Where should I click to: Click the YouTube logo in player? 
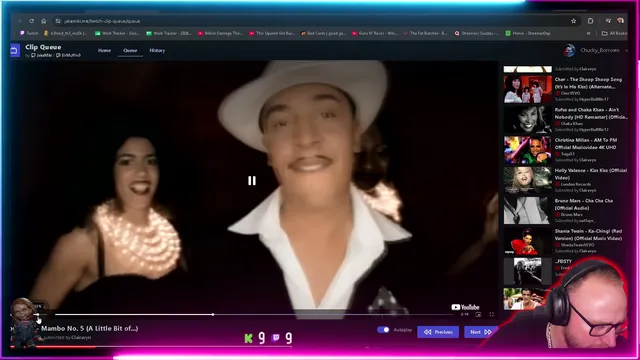pyautogui.click(x=465, y=307)
